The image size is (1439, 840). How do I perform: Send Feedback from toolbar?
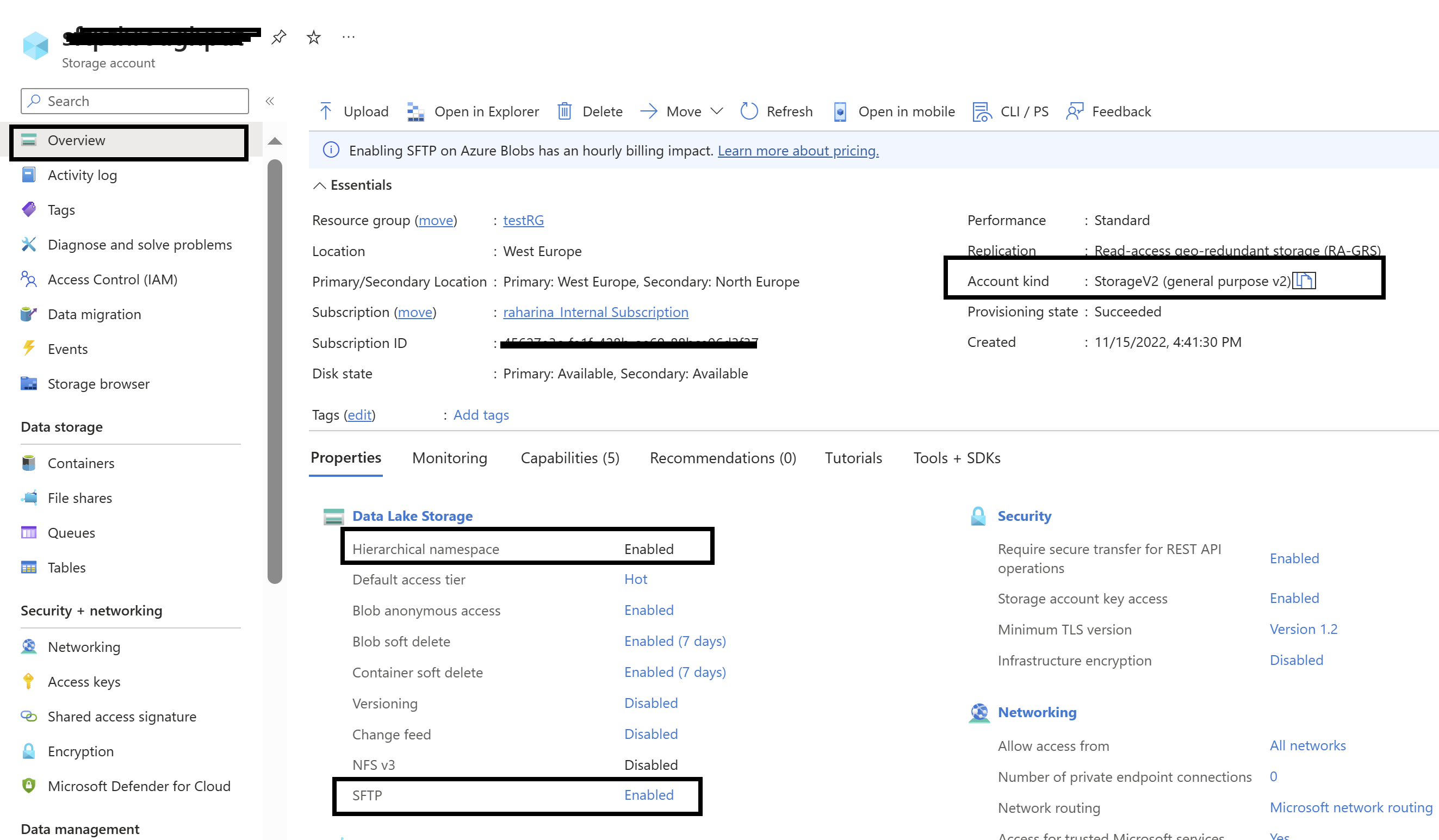click(1108, 111)
